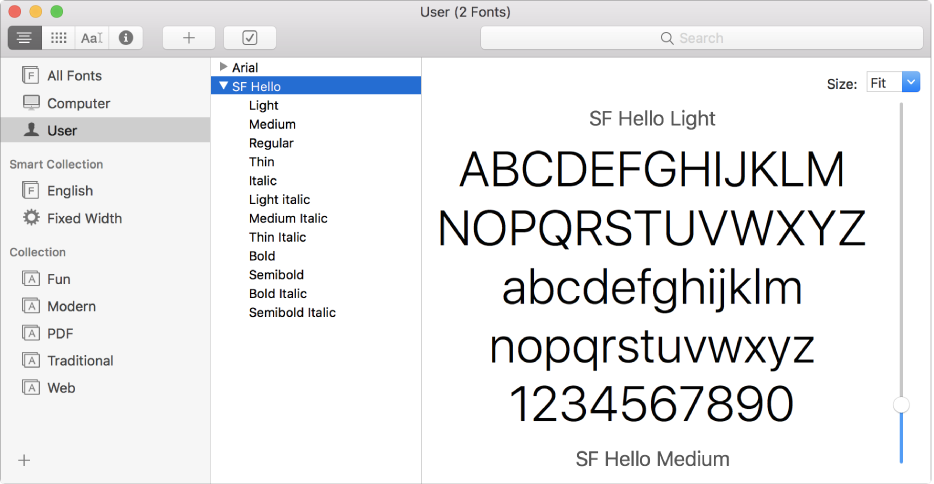The height and width of the screenshot is (484, 934).
Task: Click the magnifying glass search icon
Action: pyautogui.click(x=667, y=38)
